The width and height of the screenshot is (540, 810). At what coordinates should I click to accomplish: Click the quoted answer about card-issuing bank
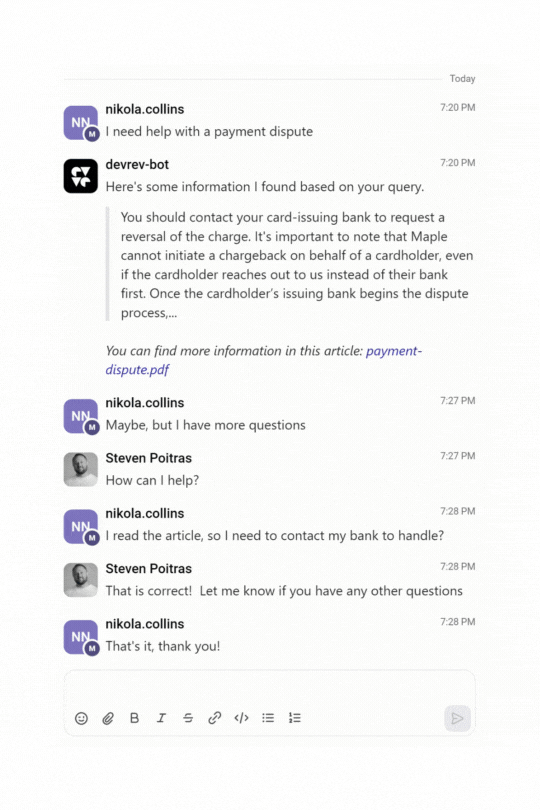(297, 265)
